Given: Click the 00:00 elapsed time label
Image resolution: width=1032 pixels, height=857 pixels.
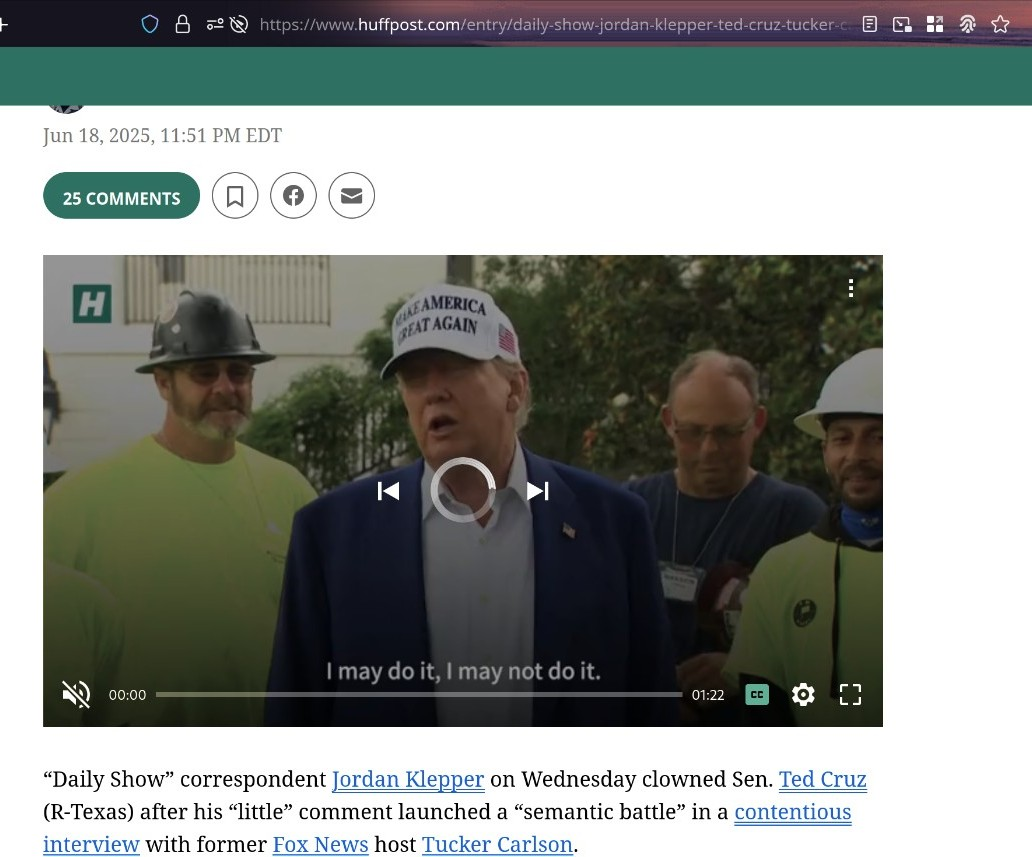Looking at the screenshot, I should coord(127,695).
